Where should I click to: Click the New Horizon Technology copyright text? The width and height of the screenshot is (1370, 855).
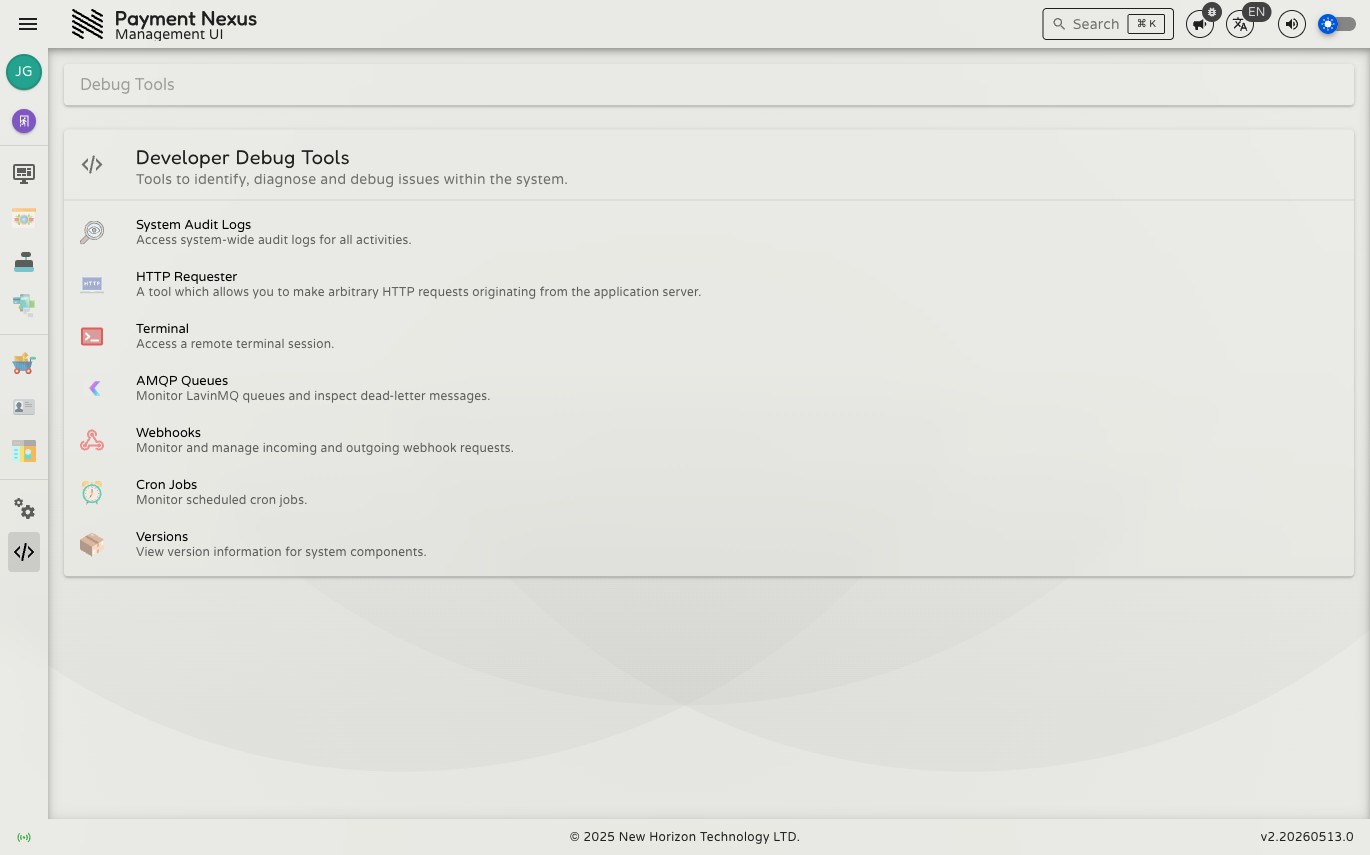pyautogui.click(x=685, y=837)
